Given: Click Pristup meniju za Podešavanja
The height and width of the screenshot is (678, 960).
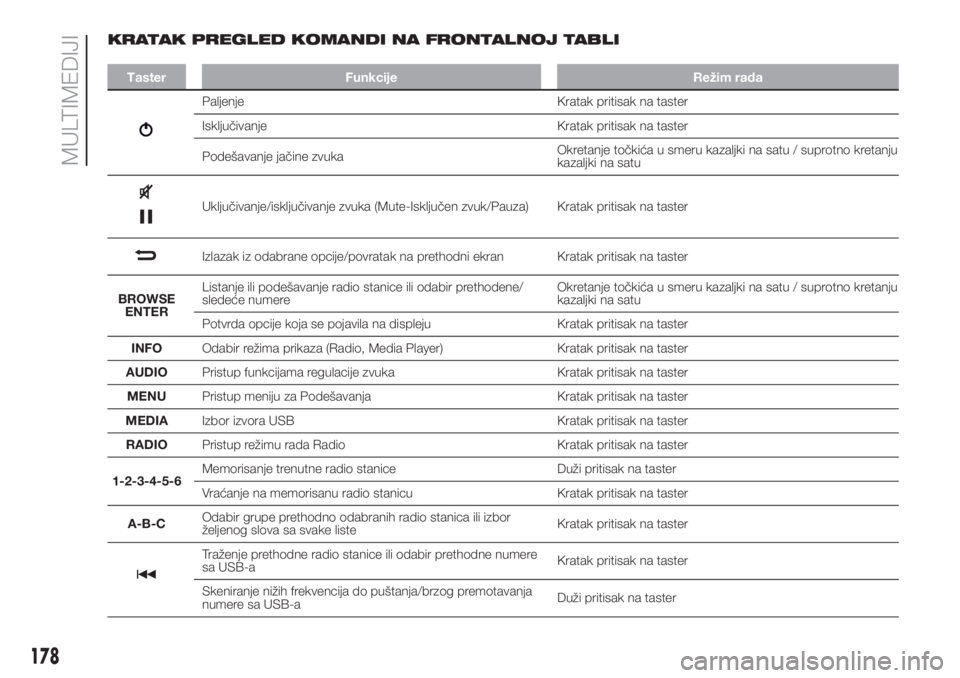Looking at the screenshot, I should tap(287, 396).
